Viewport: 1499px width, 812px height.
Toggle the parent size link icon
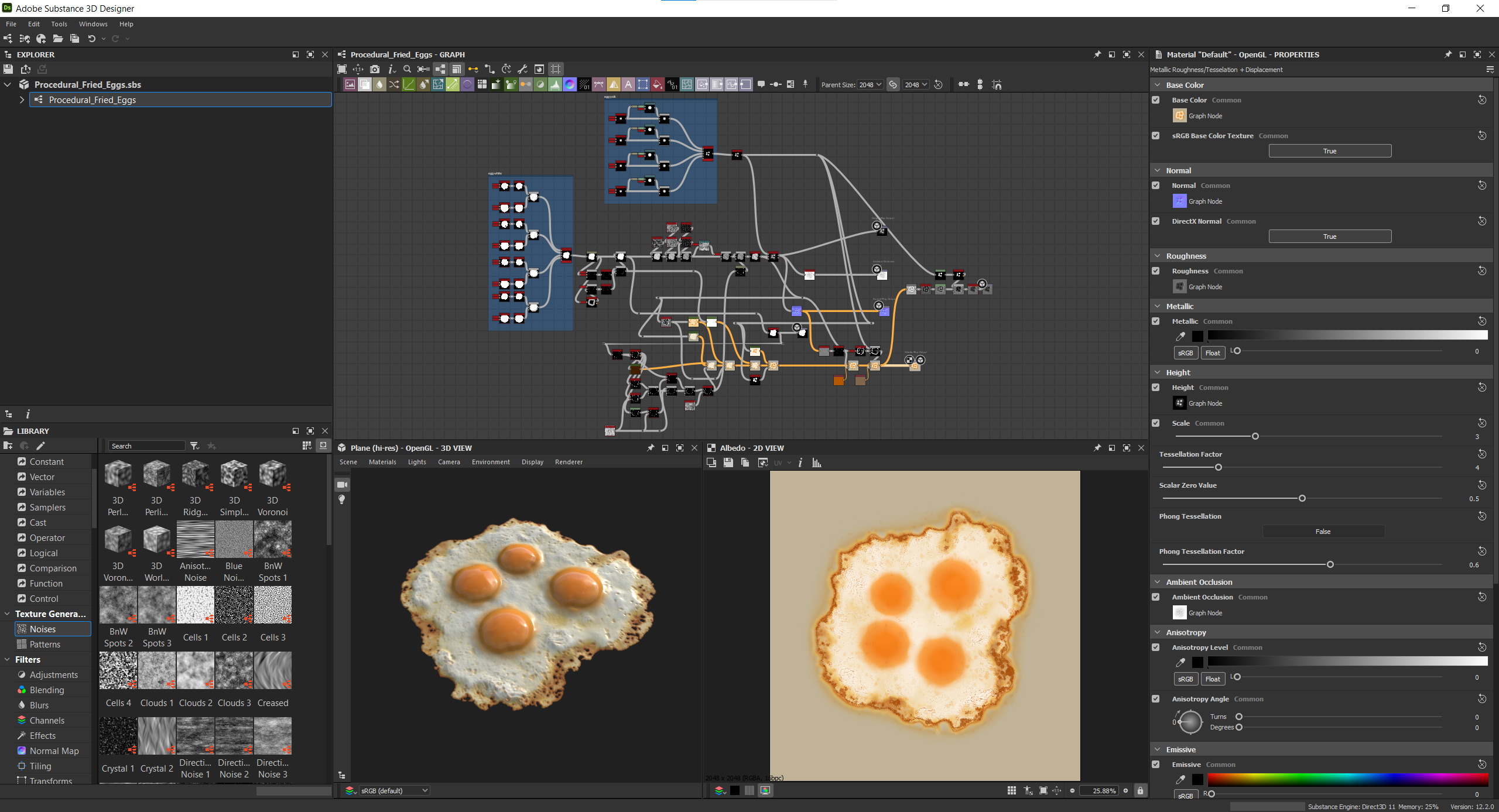893,85
